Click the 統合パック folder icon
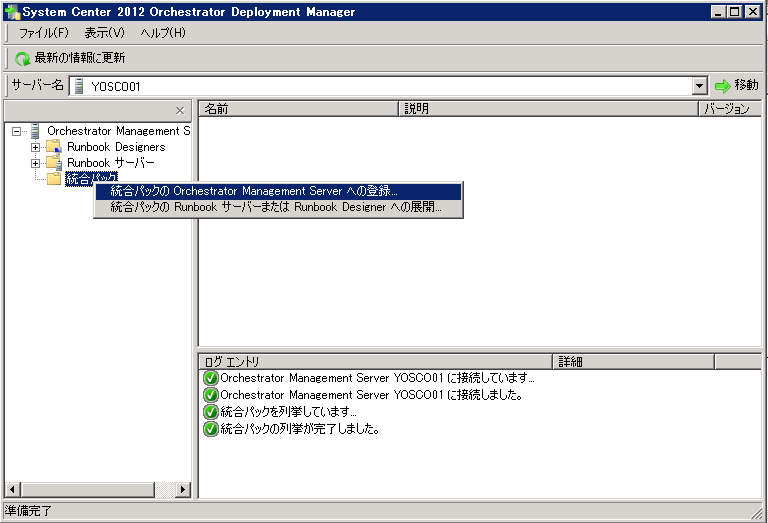 coord(54,178)
